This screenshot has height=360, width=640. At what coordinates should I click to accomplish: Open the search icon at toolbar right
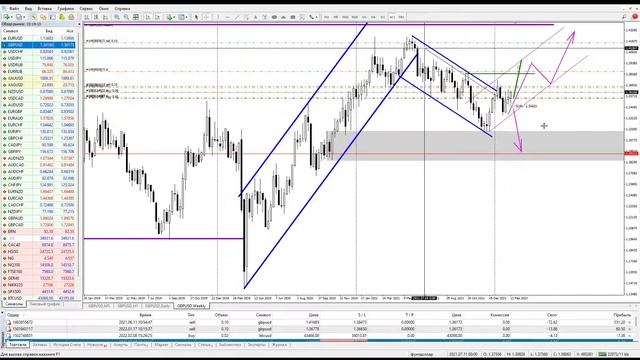pos(624,17)
